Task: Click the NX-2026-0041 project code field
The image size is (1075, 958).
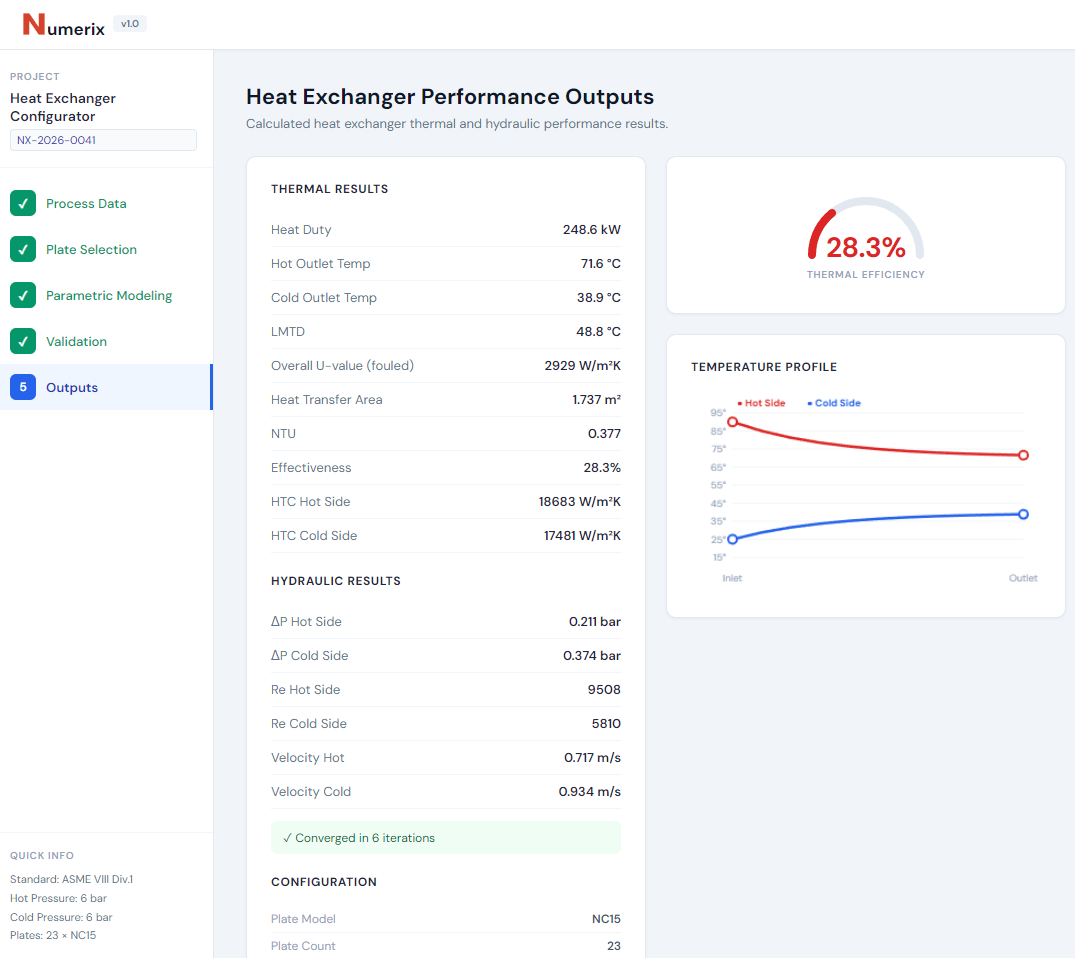Action: point(103,139)
